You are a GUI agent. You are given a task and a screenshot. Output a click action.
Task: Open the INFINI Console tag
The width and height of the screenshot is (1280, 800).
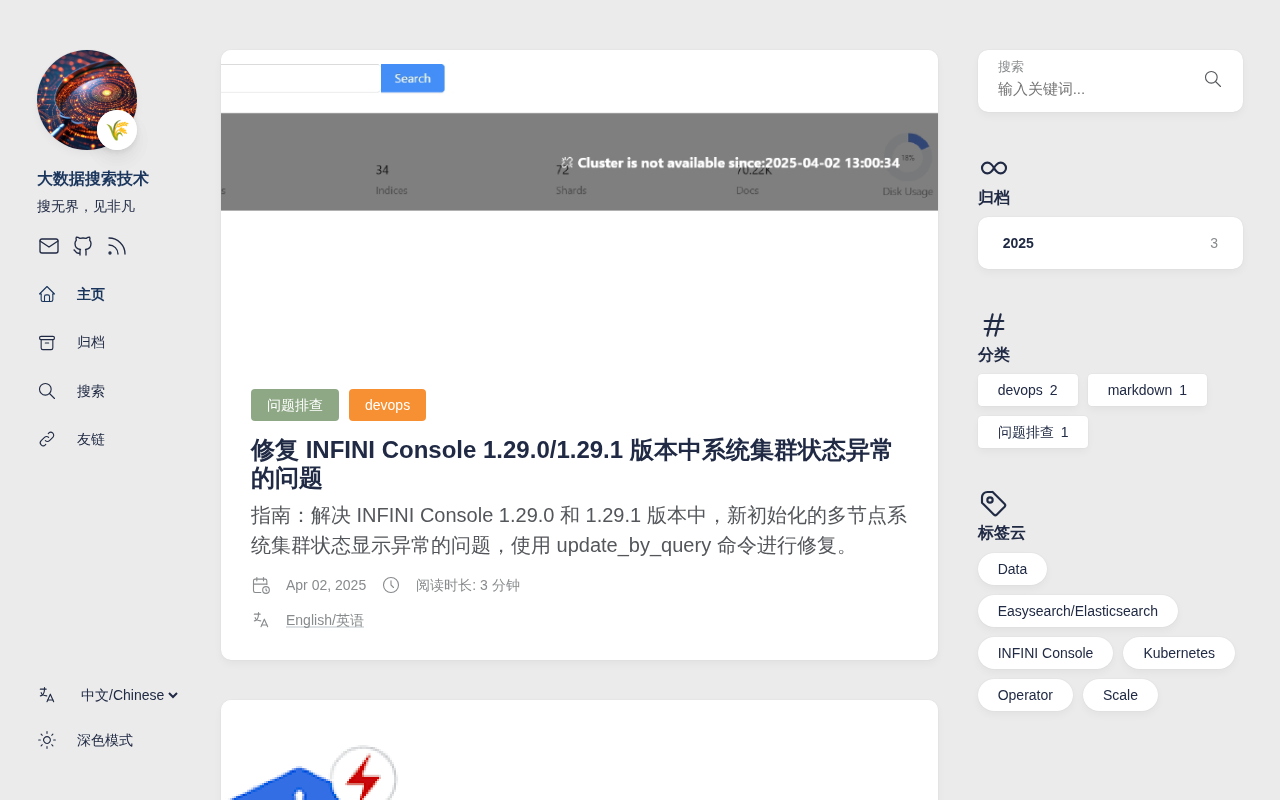[x=1045, y=653]
